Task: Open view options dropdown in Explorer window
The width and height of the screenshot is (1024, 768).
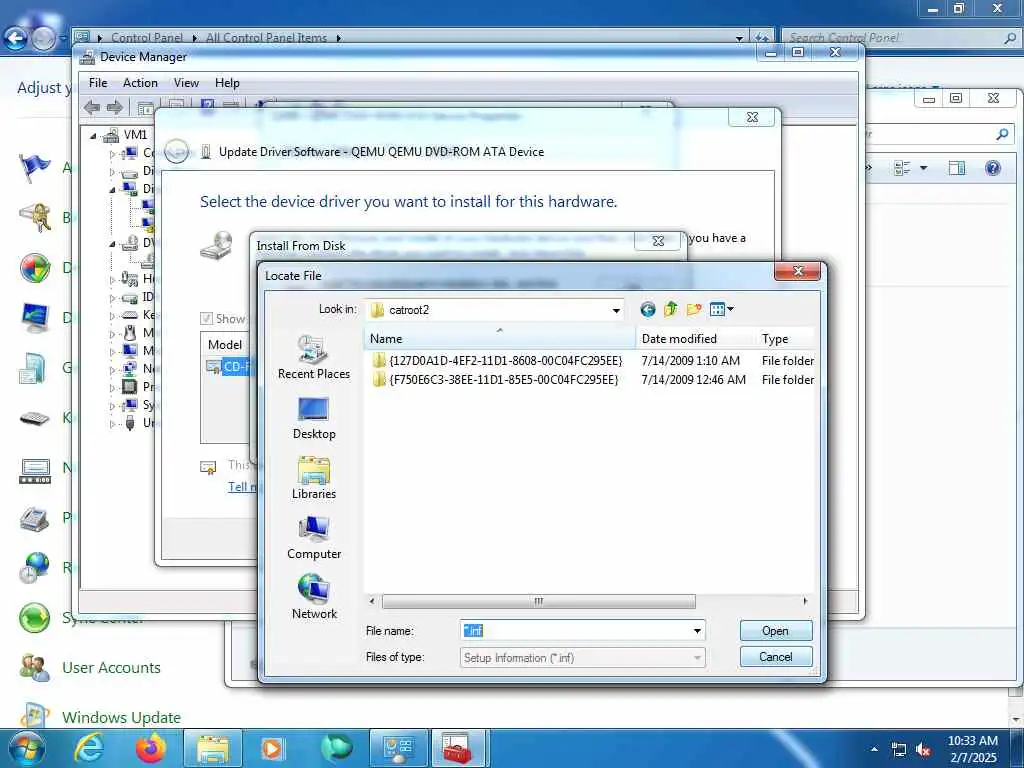Action: coord(923,168)
